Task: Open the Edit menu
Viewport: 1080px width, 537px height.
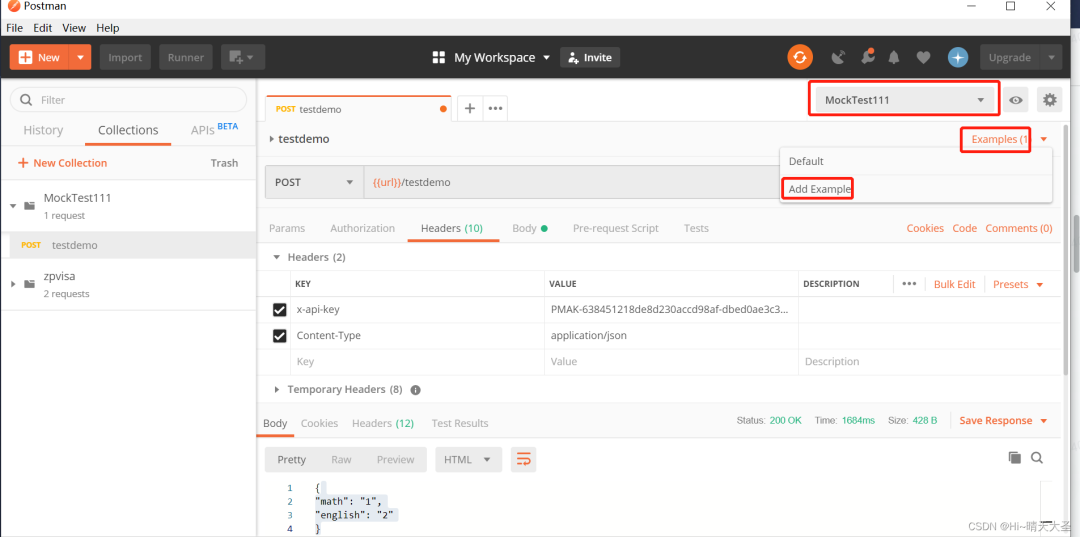Action: coord(43,28)
